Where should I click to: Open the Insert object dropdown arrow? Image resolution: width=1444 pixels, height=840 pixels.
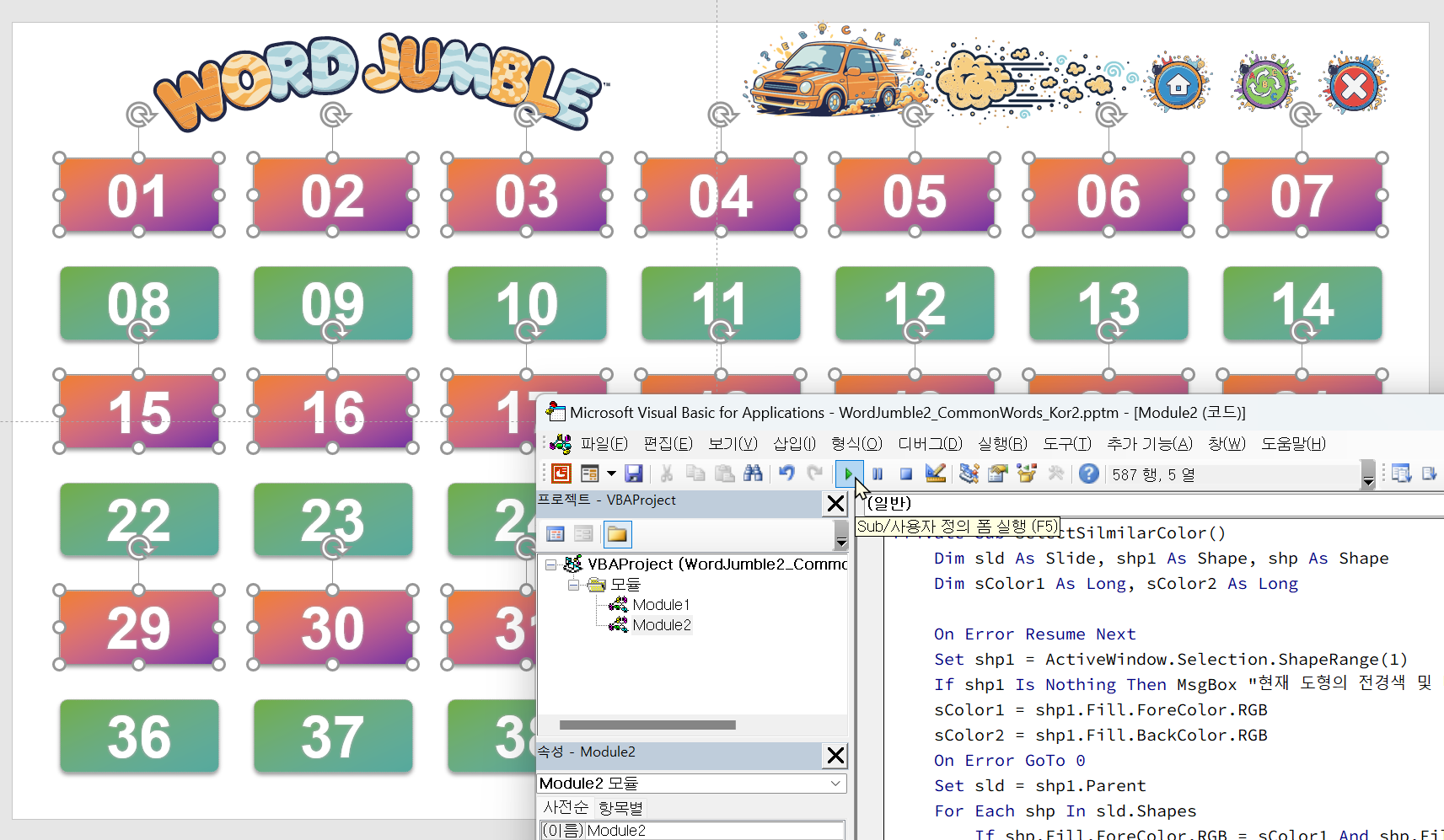[611, 474]
